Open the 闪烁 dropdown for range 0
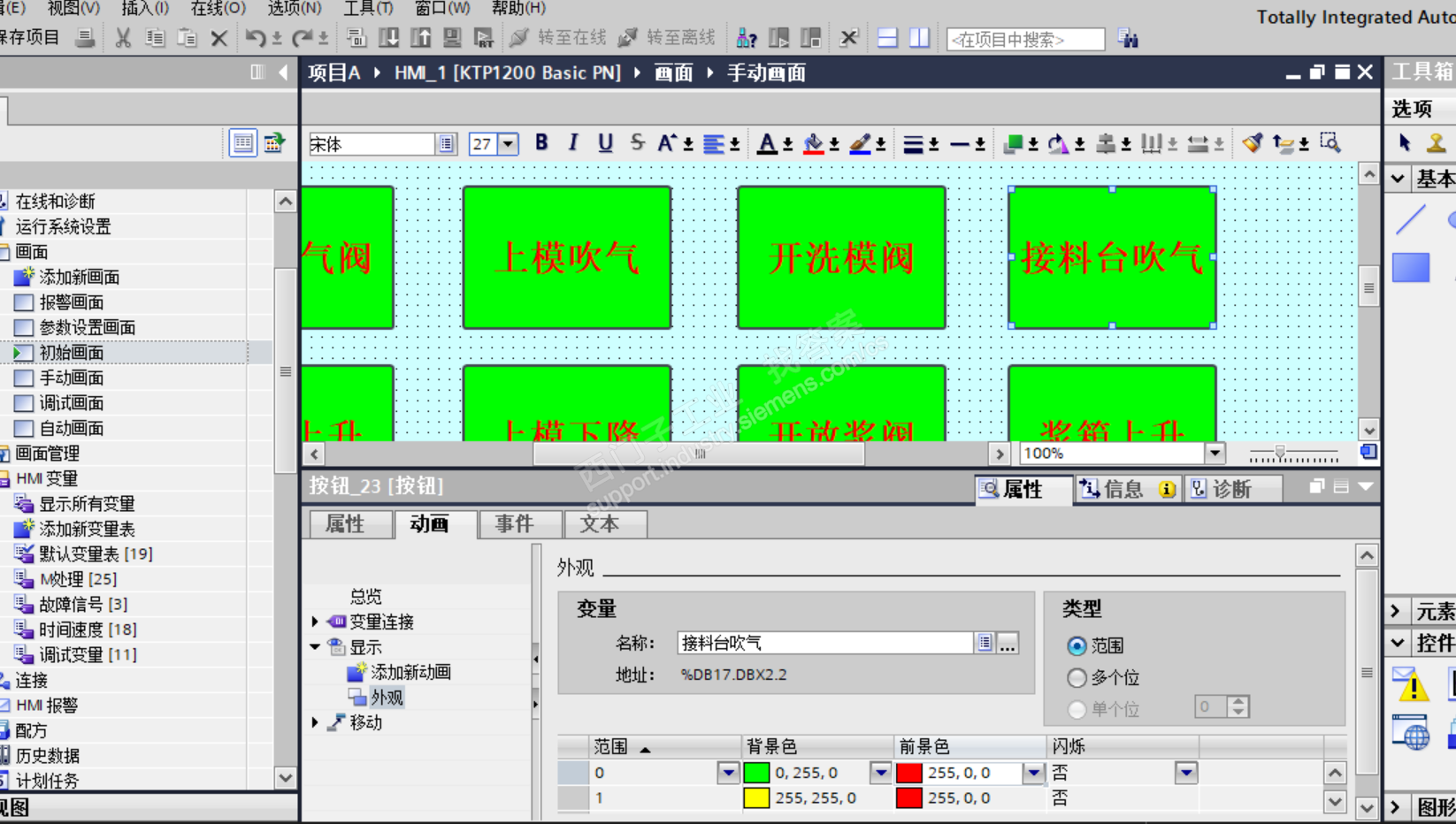The width and height of the screenshot is (1456, 824). coord(1186,773)
